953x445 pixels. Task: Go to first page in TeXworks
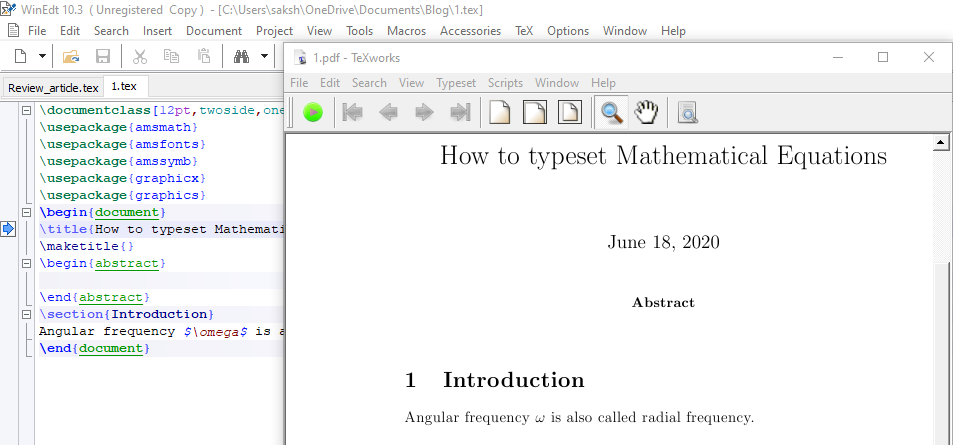tap(353, 112)
